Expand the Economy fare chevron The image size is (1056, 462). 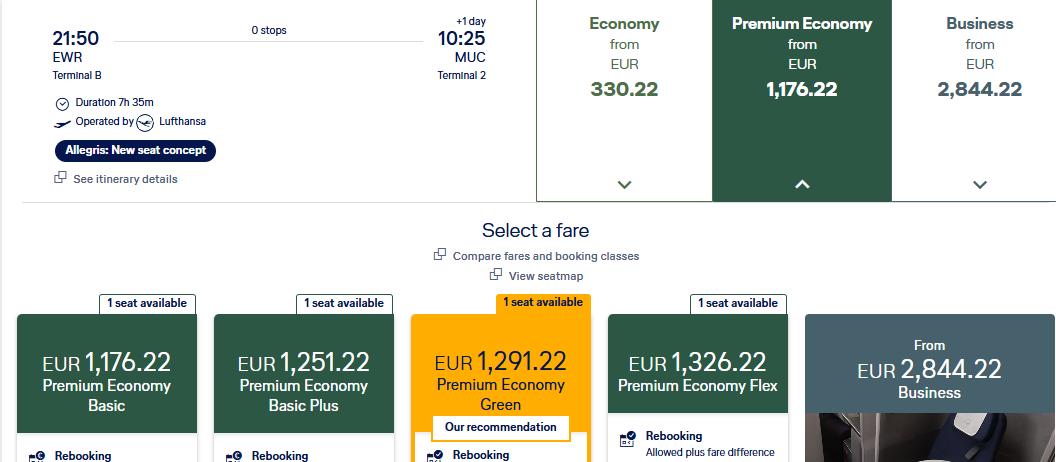(x=624, y=185)
